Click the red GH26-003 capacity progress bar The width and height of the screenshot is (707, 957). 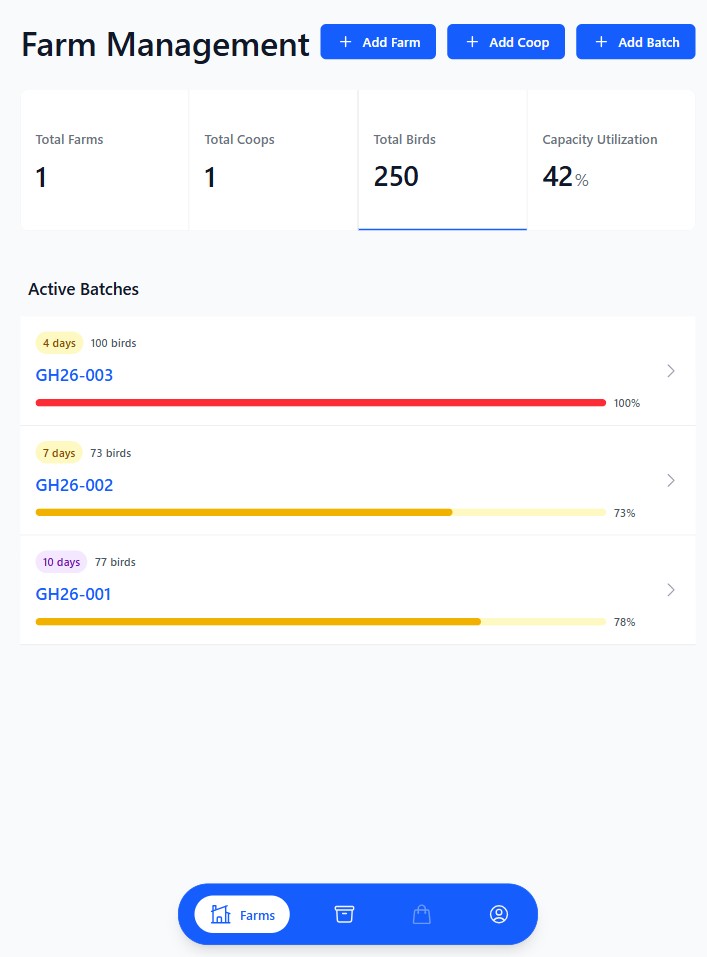tap(320, 403)
